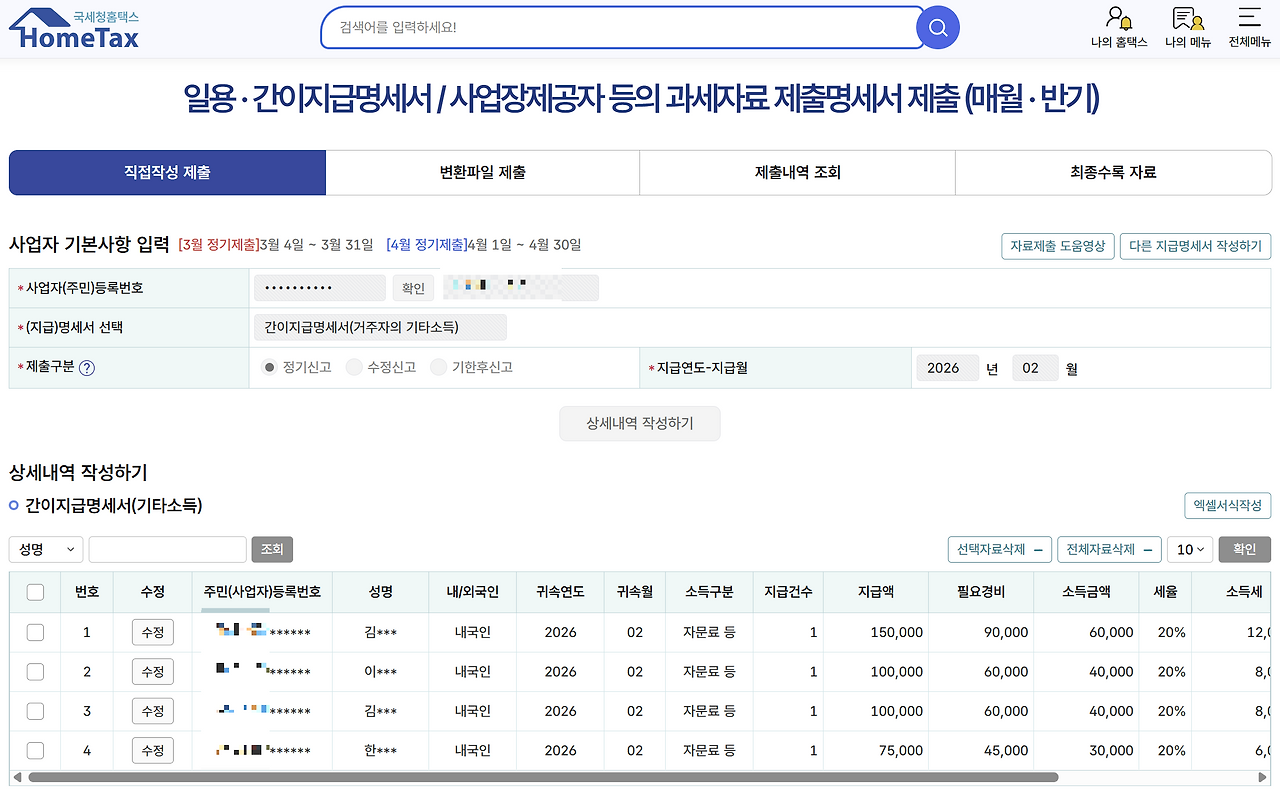
Task: Switch to 최종수록 자료 tab
Action: click(x=1113, y=173)
